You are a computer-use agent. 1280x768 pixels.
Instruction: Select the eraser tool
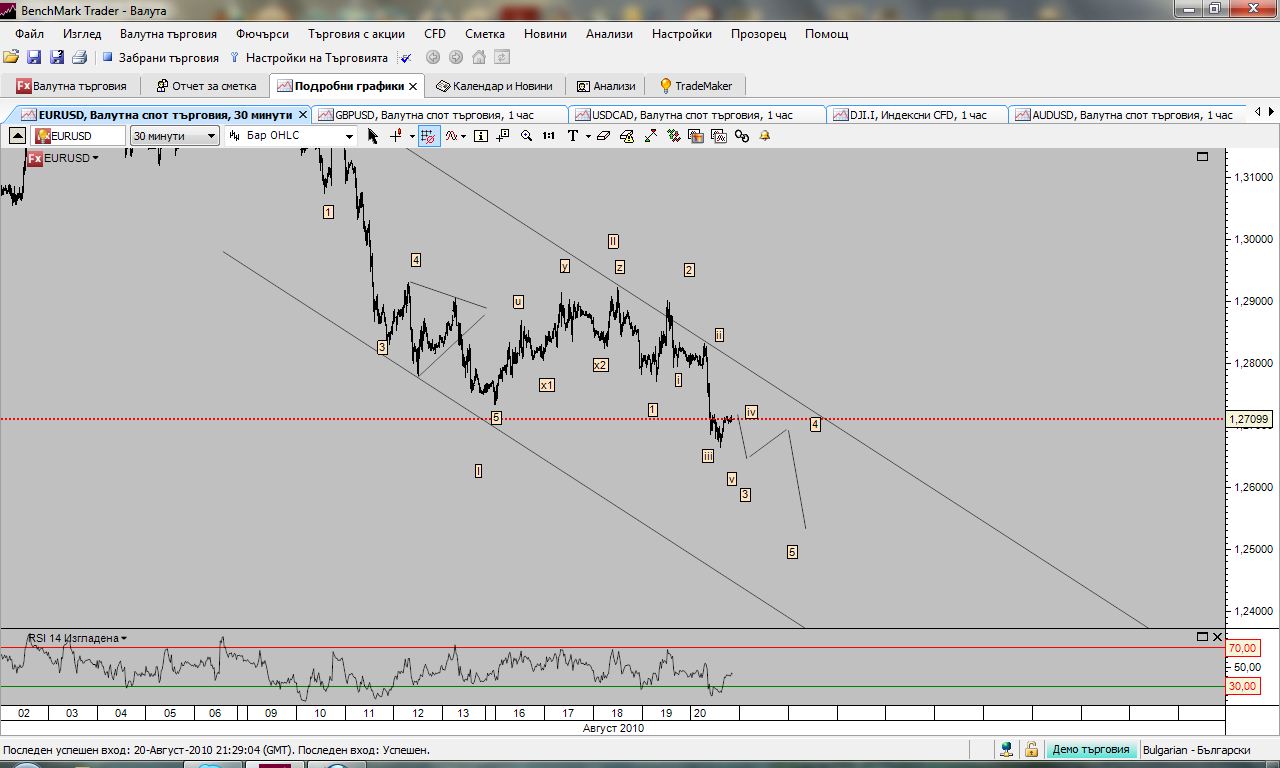(603, 136)
